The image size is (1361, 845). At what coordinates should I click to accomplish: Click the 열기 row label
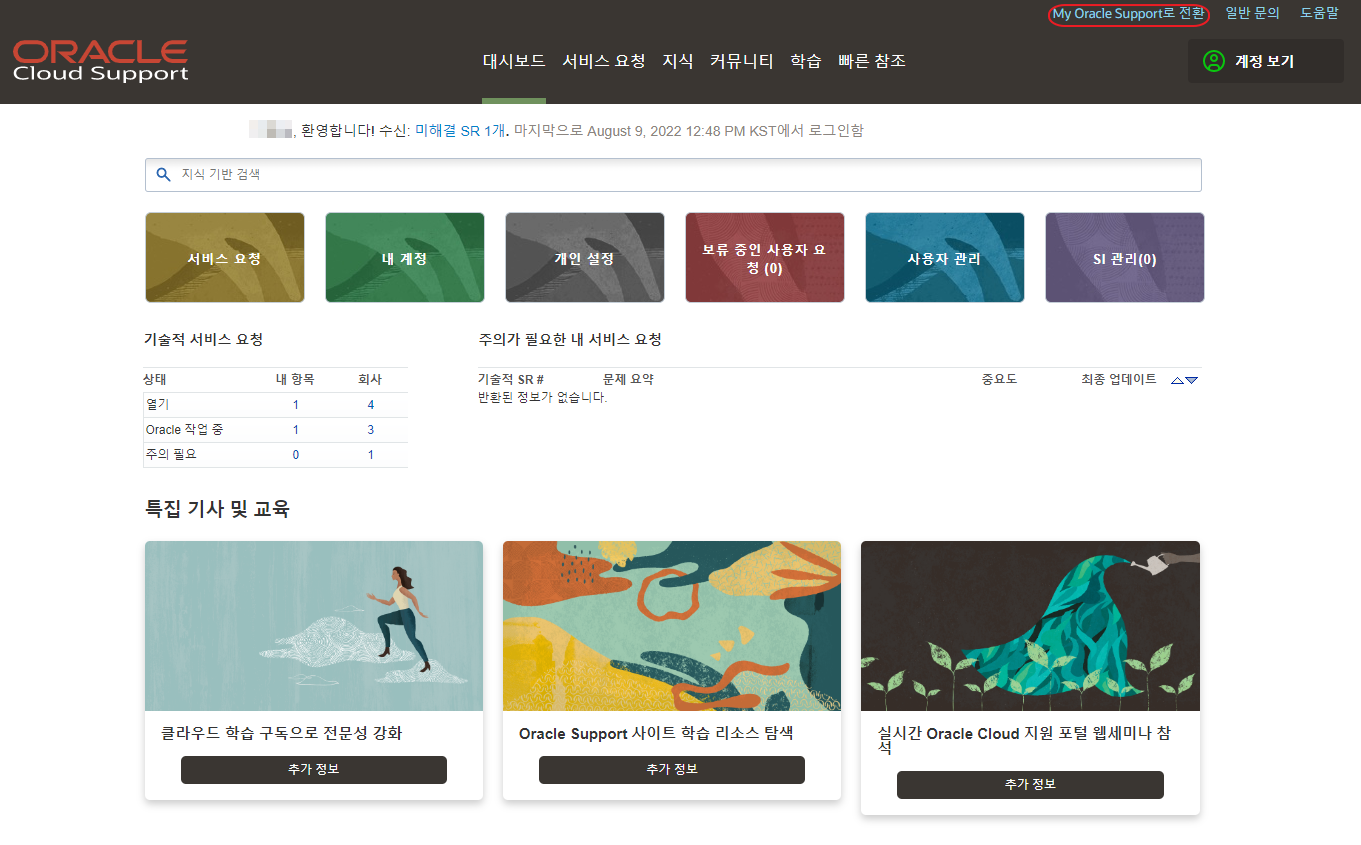pos(157,405)
